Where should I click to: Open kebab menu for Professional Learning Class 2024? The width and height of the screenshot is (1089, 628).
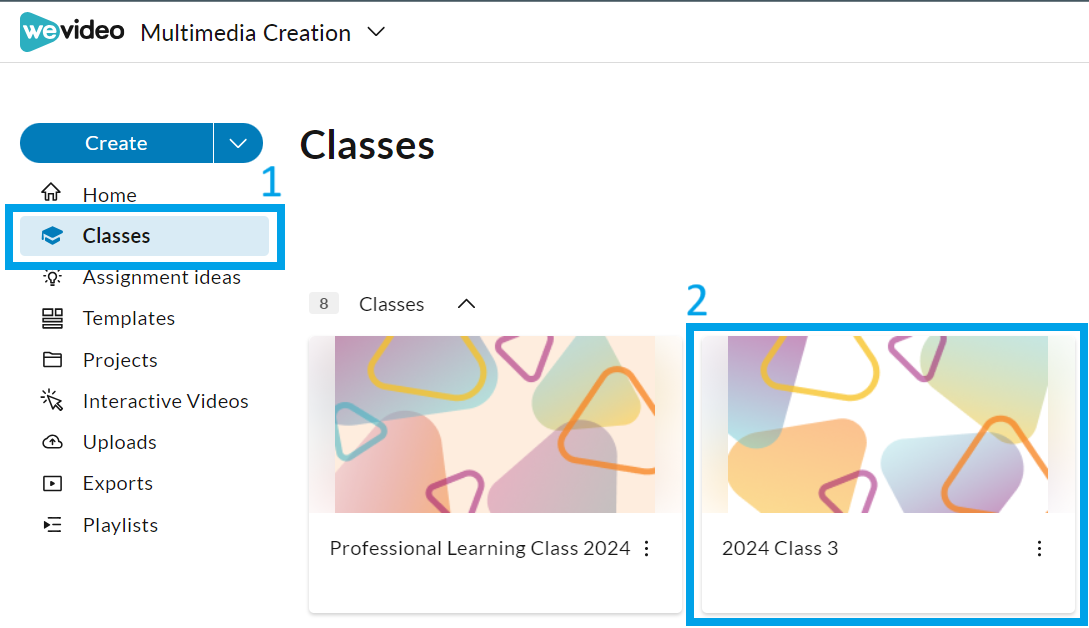click(x=647, y=548)
